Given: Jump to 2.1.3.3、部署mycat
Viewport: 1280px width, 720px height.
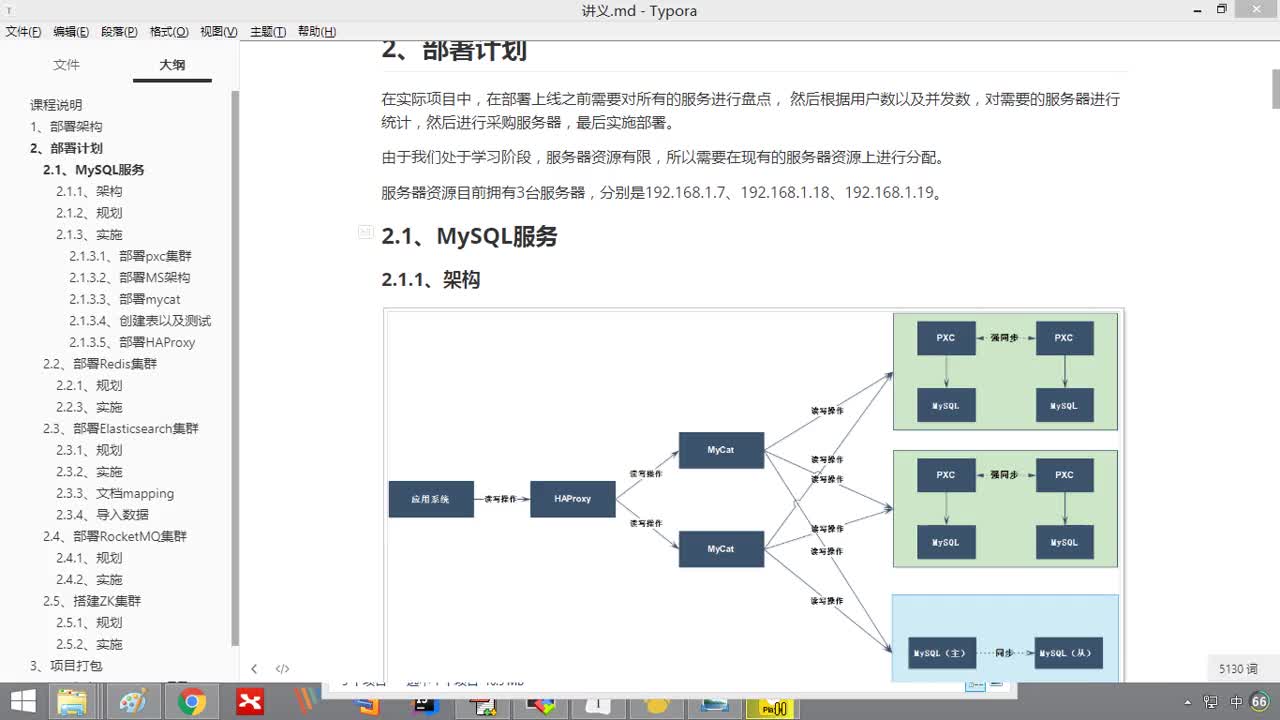Looking at the screenshot, I should 125,299.
